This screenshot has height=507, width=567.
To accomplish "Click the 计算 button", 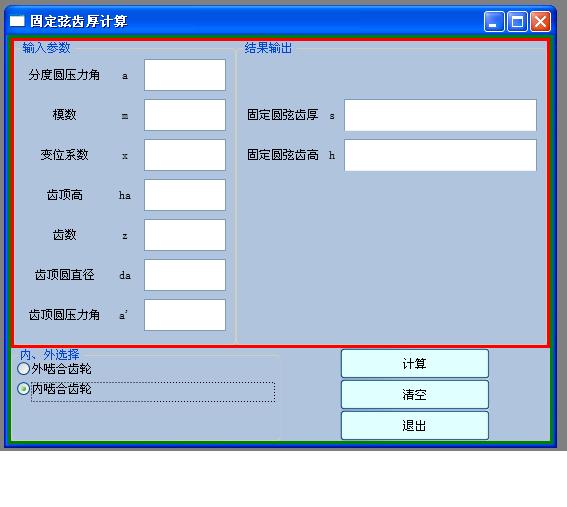I will [415, 363].
